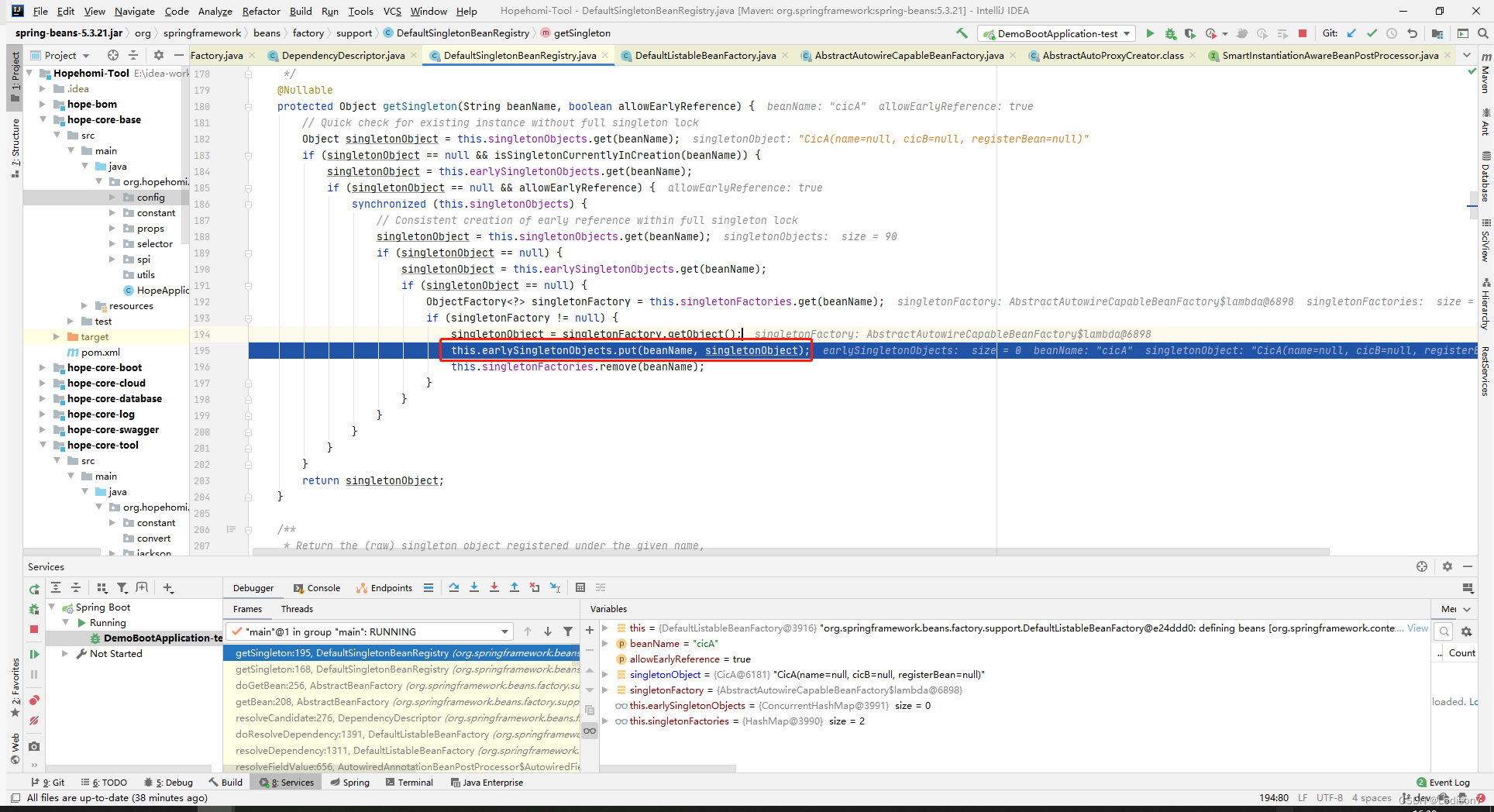Open Project view selector dropdown

tap(60, 55)
